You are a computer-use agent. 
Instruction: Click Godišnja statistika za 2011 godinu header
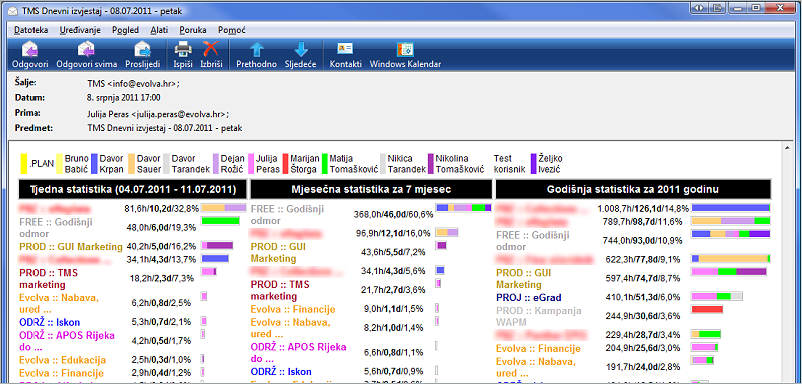pyautogui.click(x=633, y=189)
